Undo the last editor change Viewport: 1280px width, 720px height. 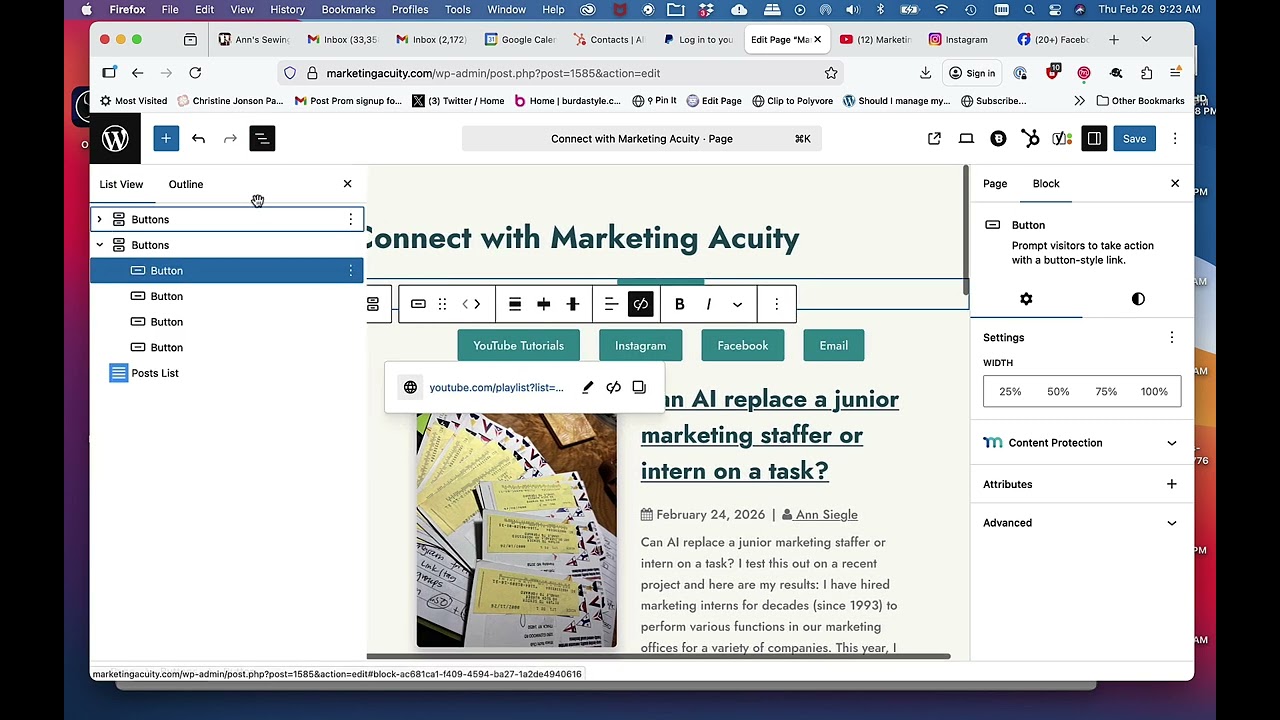198,139
